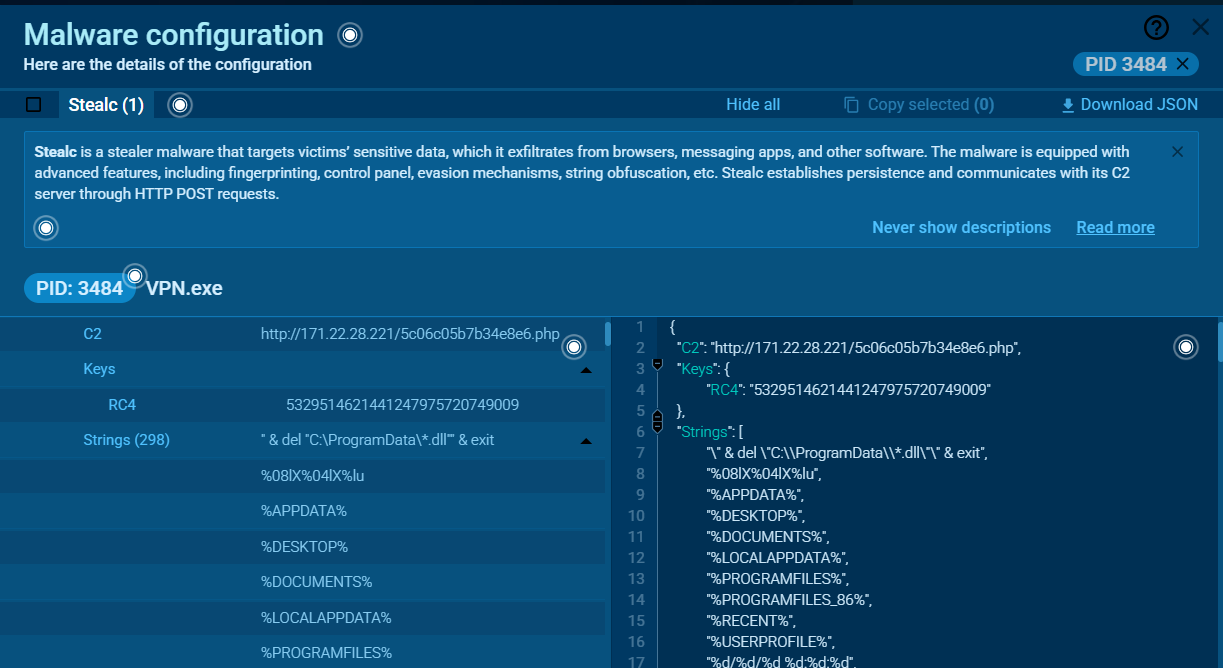Select the Stealc (1) tab
Image resolution: width=1223 pixels, height=668 pixels.
[x=106, y=104]
